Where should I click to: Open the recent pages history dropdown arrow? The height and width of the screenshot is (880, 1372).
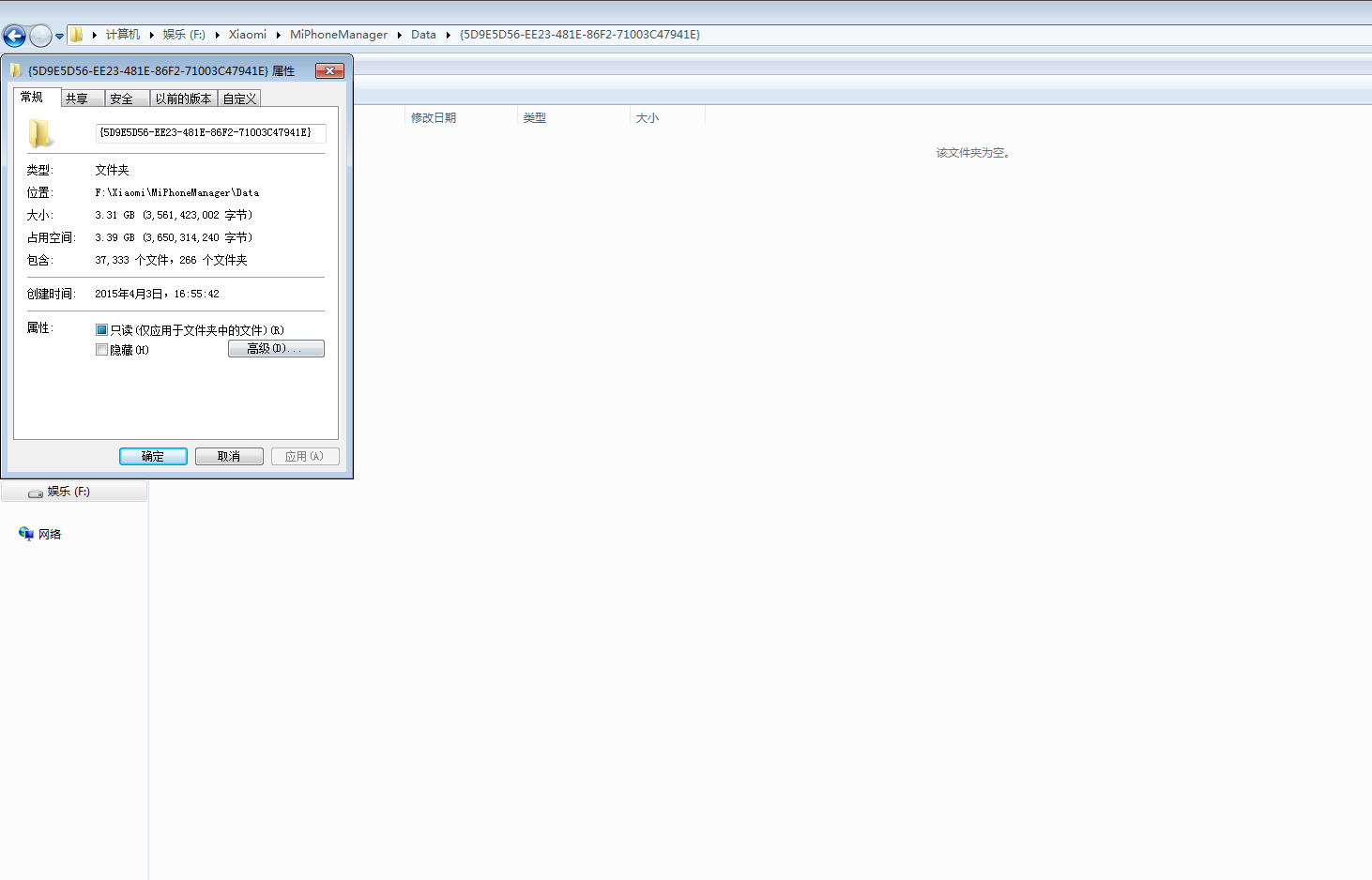59,37
